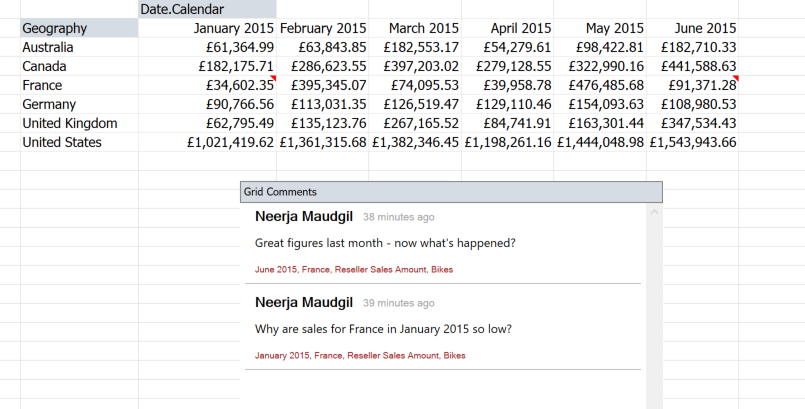Click the red comment marker on France June 2015
This screenshot has width=805, height=409.
735,78
